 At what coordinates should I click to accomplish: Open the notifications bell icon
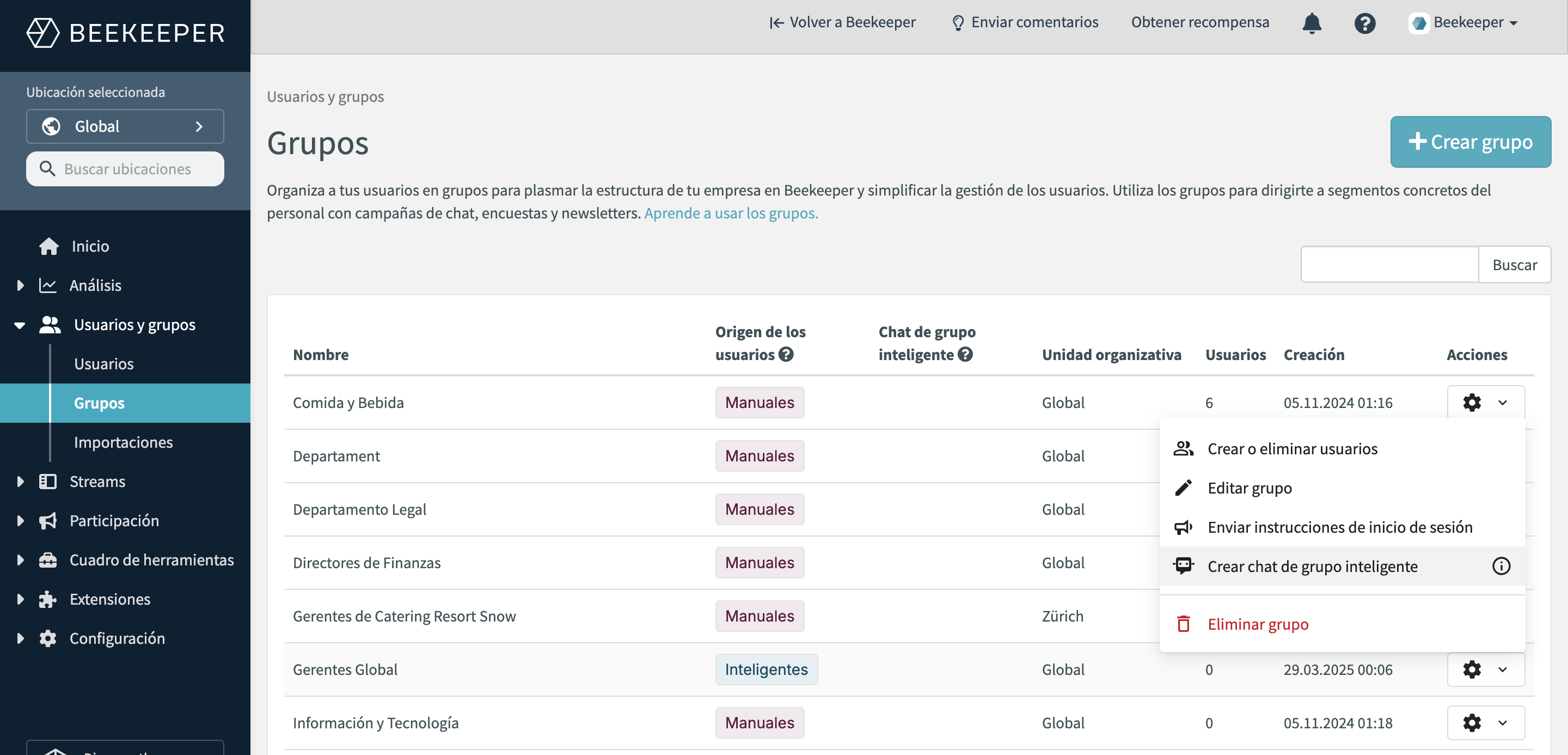pyautogui.click(x=1312, y=23)
